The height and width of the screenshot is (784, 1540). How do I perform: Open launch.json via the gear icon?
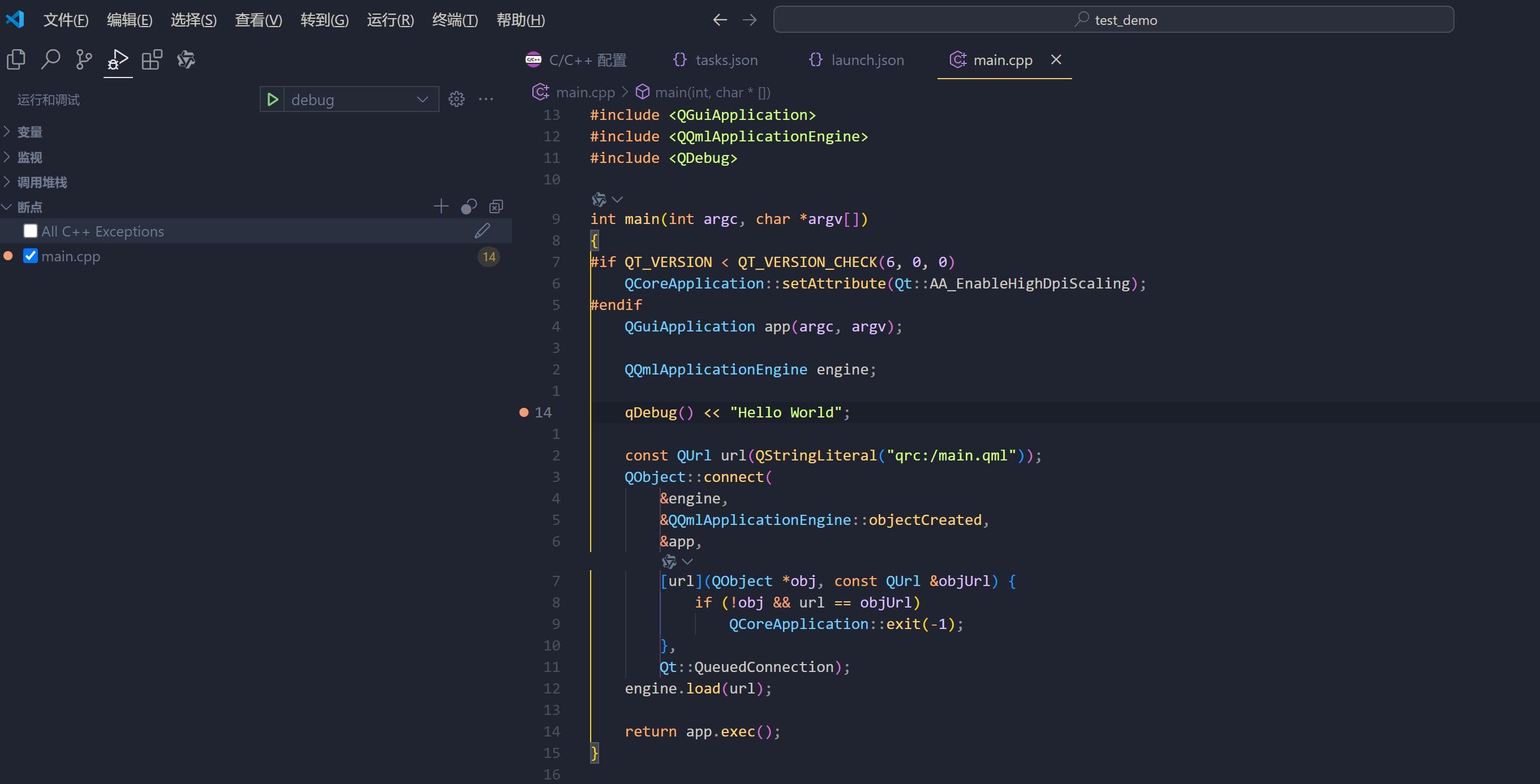pyautogui.click(x=457, y=99)
